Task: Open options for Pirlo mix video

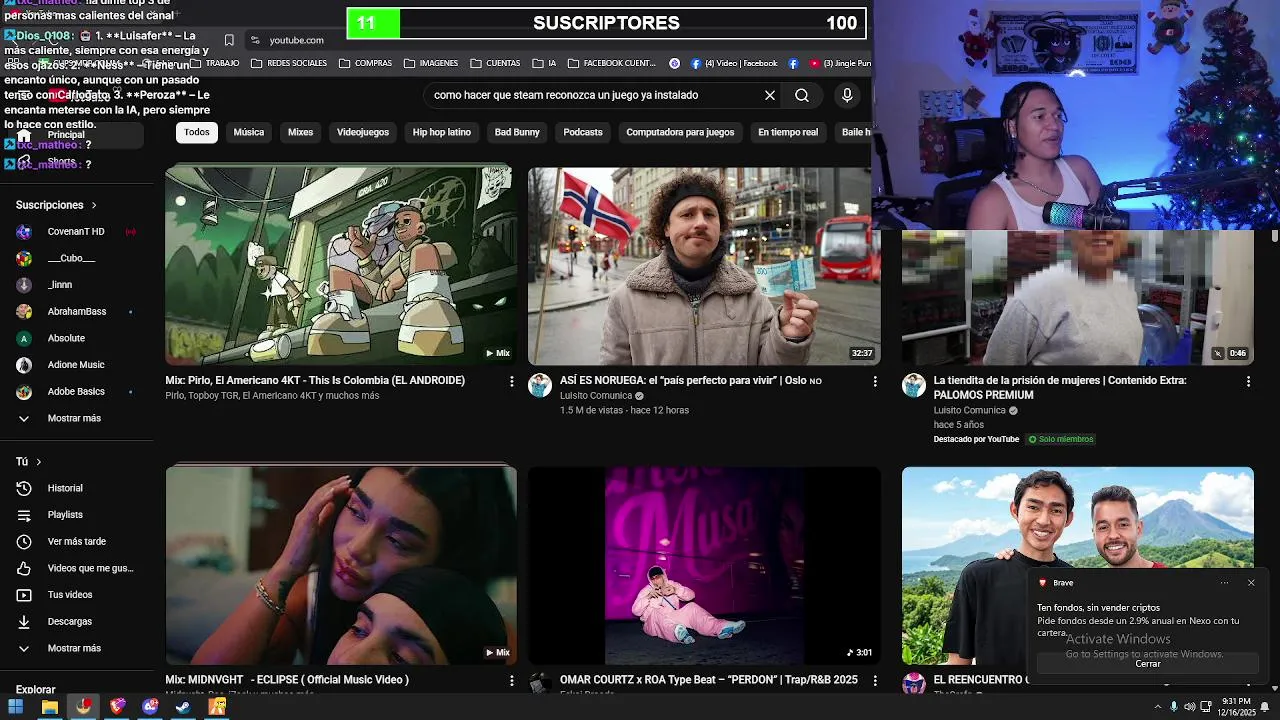Action: (x=511, y=381)
